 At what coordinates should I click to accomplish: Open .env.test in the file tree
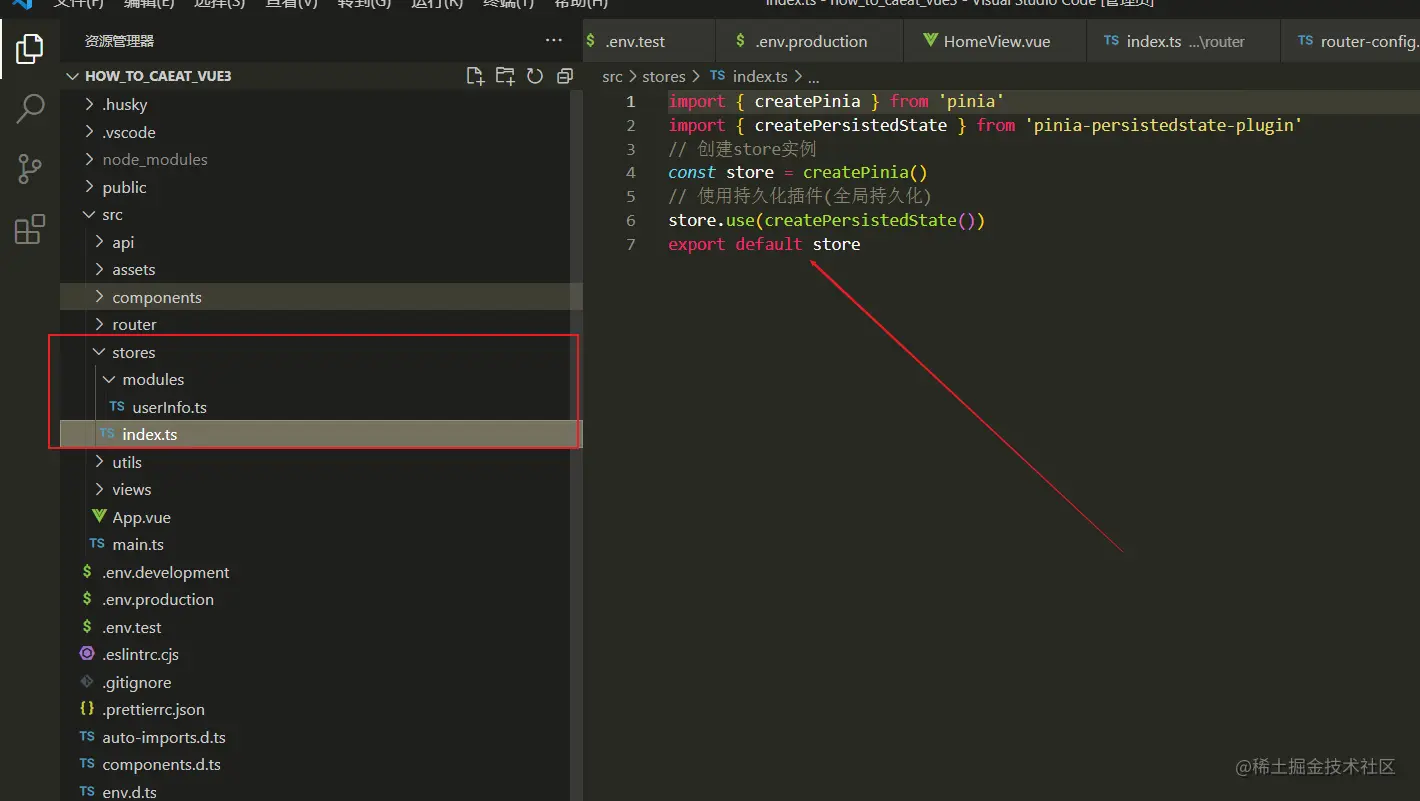(320, 627)
